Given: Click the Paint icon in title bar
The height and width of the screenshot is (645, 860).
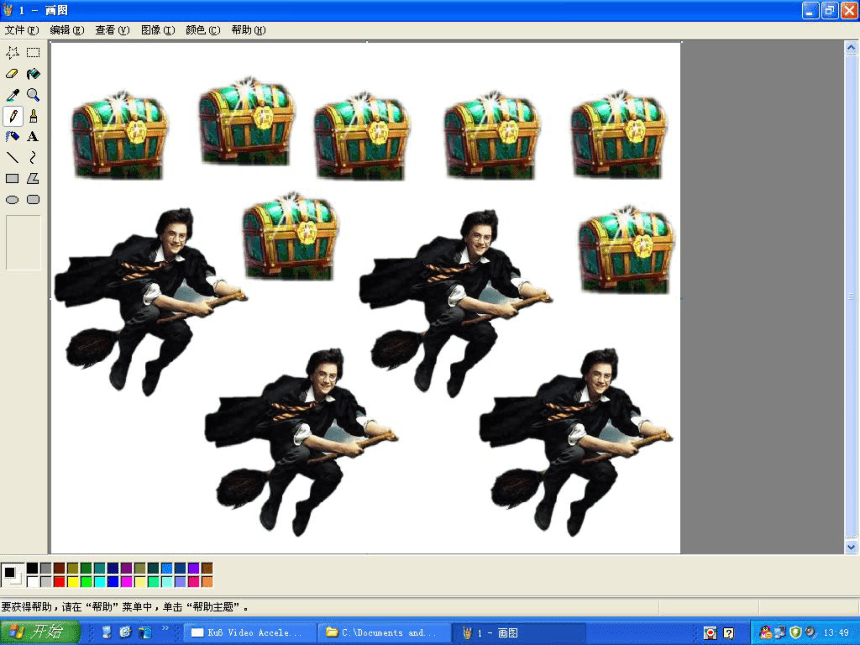Looking at the screenshot, I should point(8,10).
